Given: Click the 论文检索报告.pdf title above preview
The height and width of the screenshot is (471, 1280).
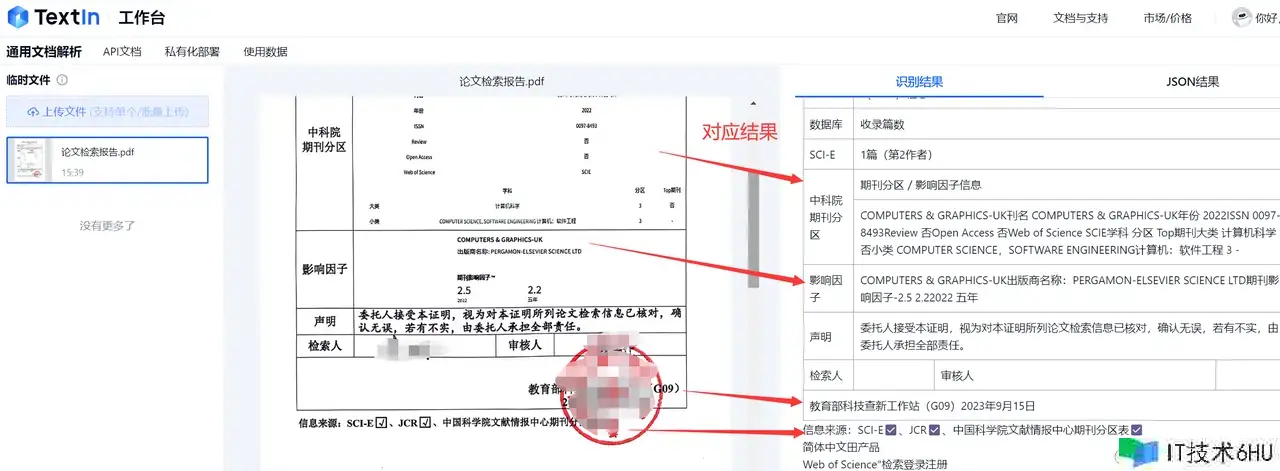Looking at the screenshot, I should (x=502, y=80).
